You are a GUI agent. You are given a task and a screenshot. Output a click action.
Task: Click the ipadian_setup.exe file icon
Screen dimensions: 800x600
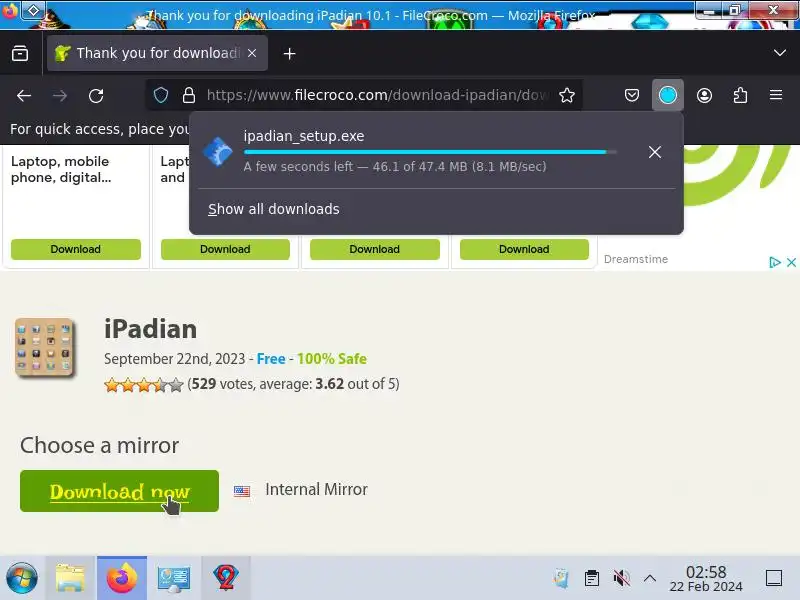(x=218, y=152)
